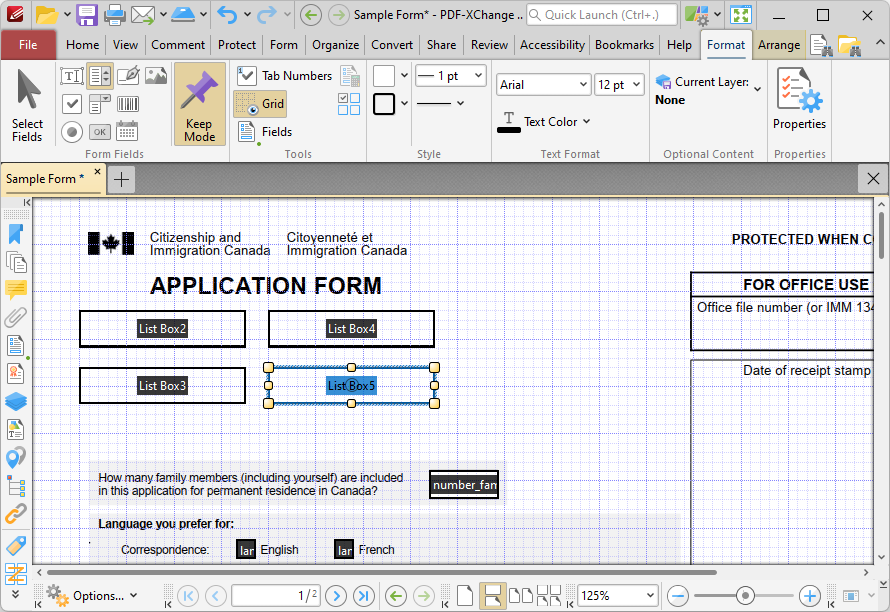Switch to the Form ribbon tab
The width and height of the screenshot is (890, 612).
tap(283, 45)
